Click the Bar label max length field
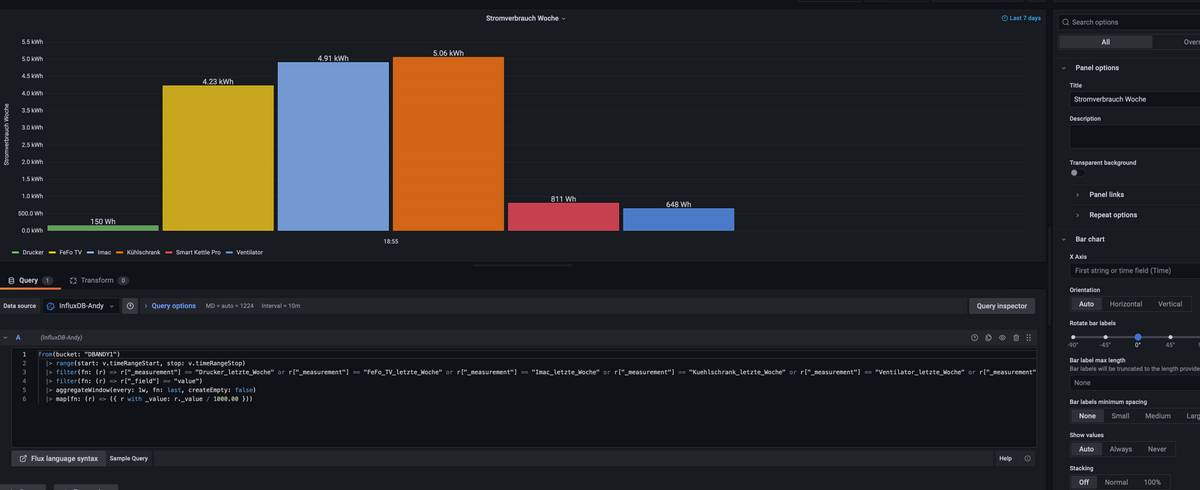This screenshot has height=490, width=1200. tap(1135, 383)
